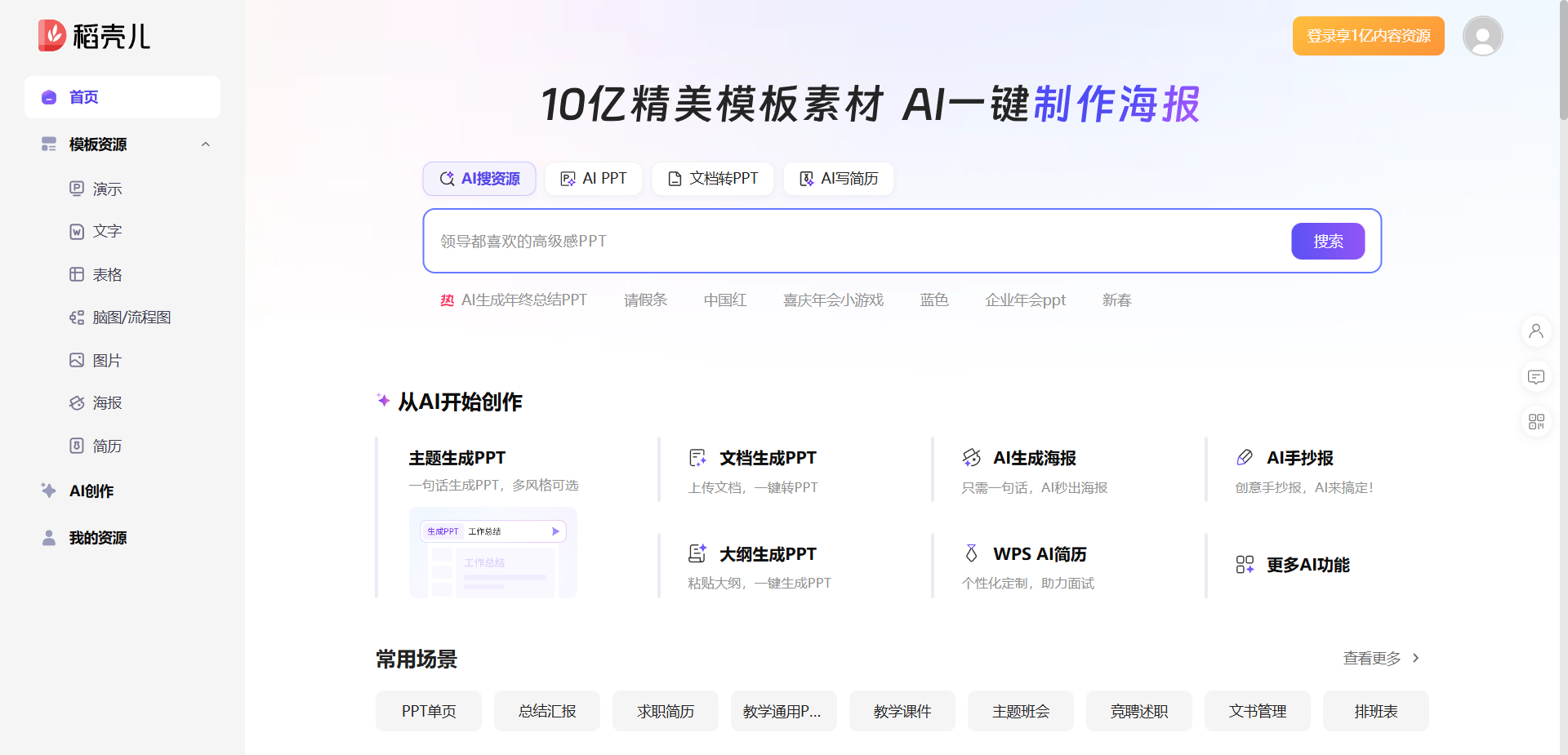1568x755 pixels.
Task: Select 脑图/流程图 in the sidebar
Action: coord(129,317)
